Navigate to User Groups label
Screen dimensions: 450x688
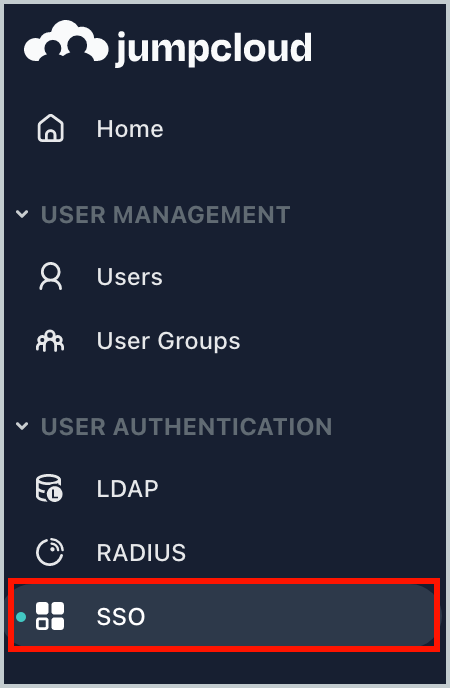(168, 341)
